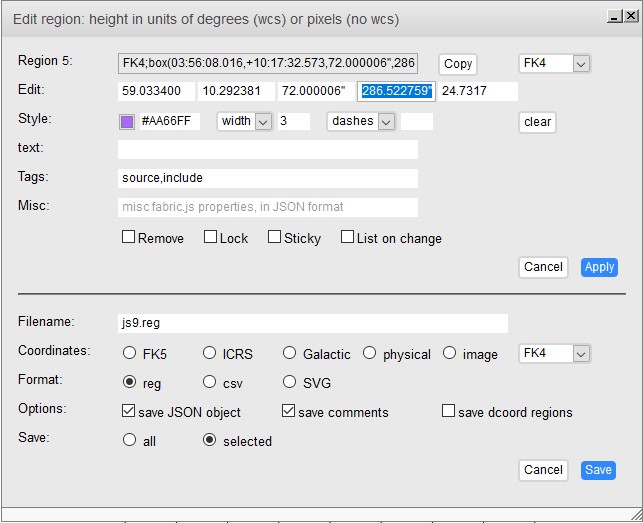Choose SVG as the format
The image size is (643, 523).
[x=289, y=382]
